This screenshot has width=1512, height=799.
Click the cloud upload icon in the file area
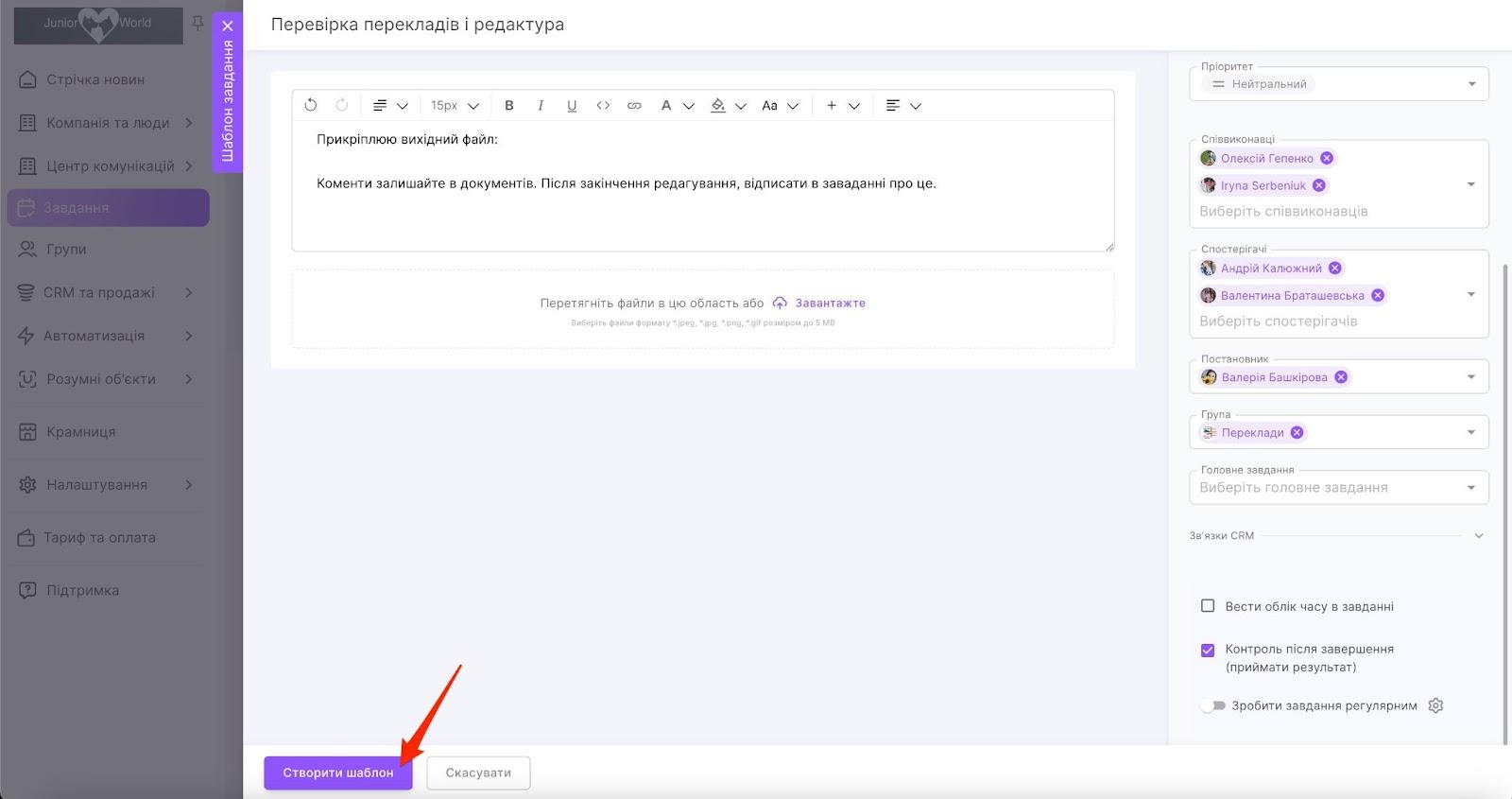pyautogui.click(x=780, y=304)
